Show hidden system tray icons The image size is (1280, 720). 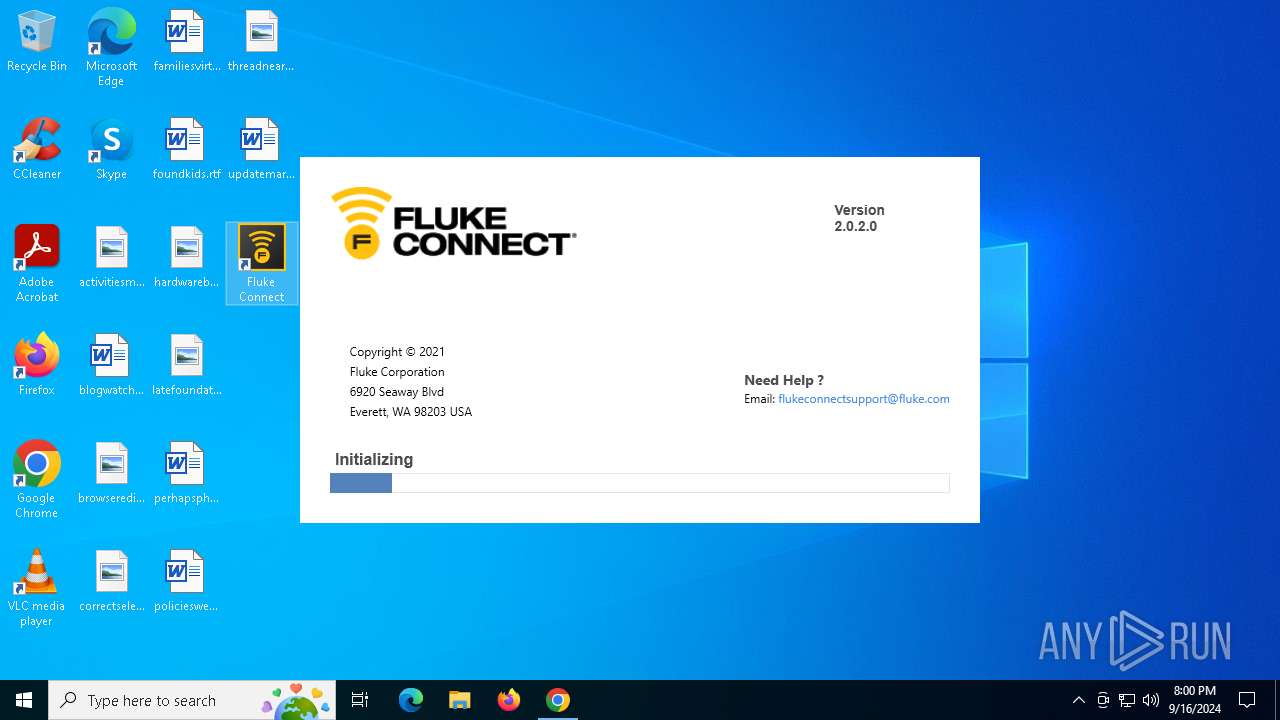coord(1078,700)
